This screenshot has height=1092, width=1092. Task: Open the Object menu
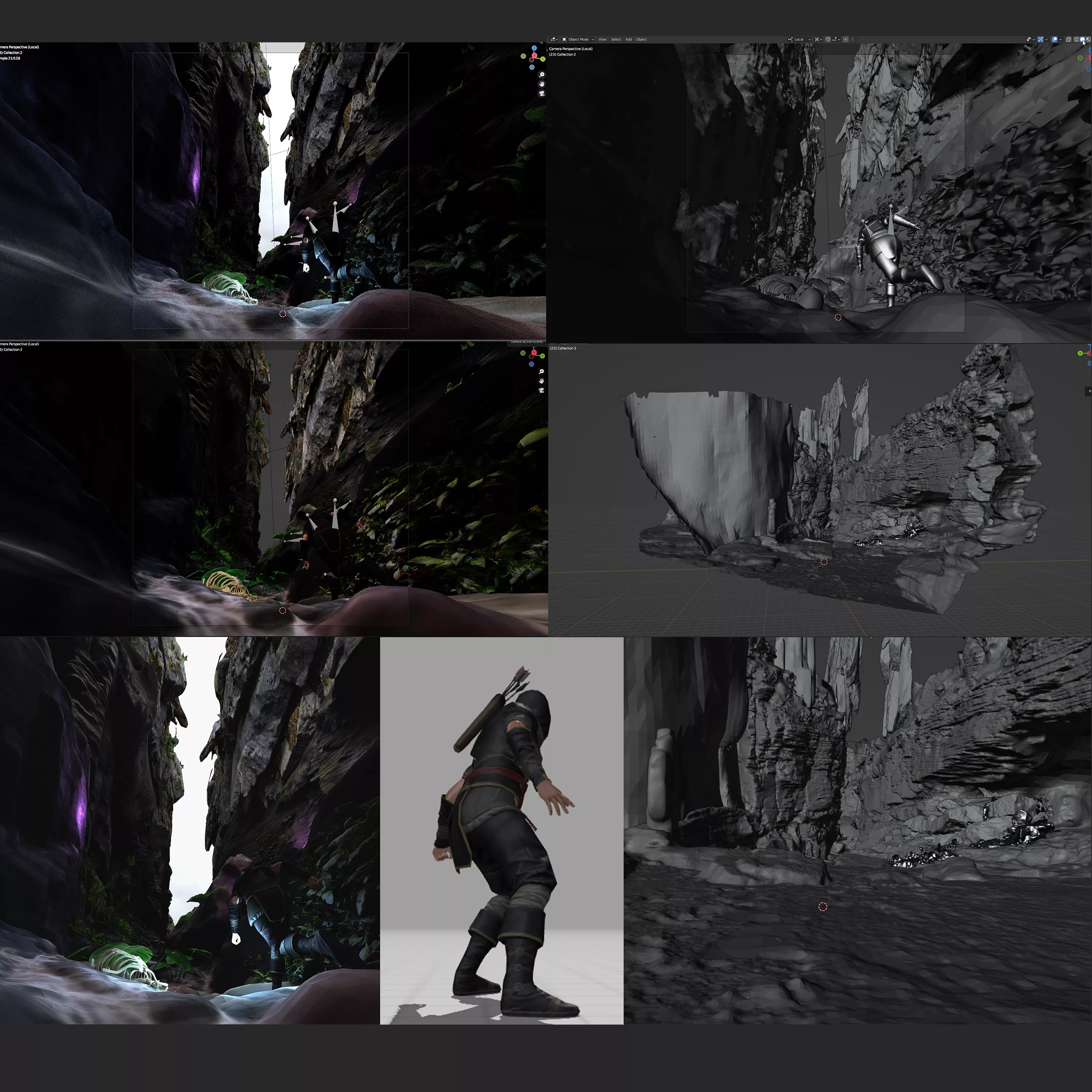tap(641, 40)
